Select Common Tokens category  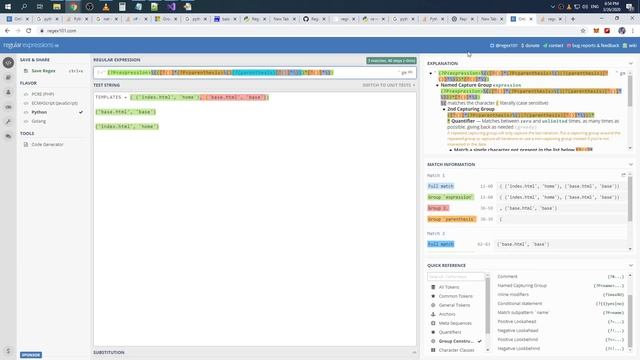click(x=456, y=296)
